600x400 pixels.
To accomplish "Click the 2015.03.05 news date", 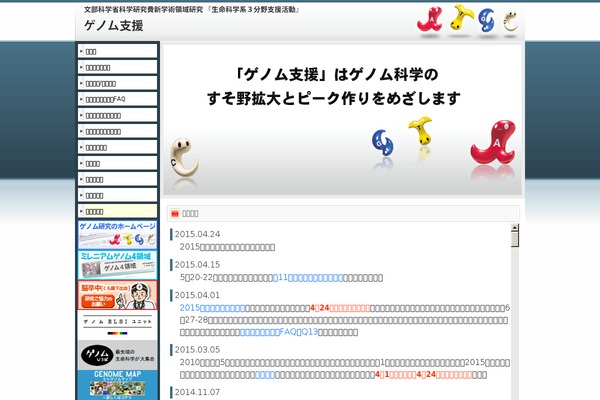I will (x=197, y=350).
